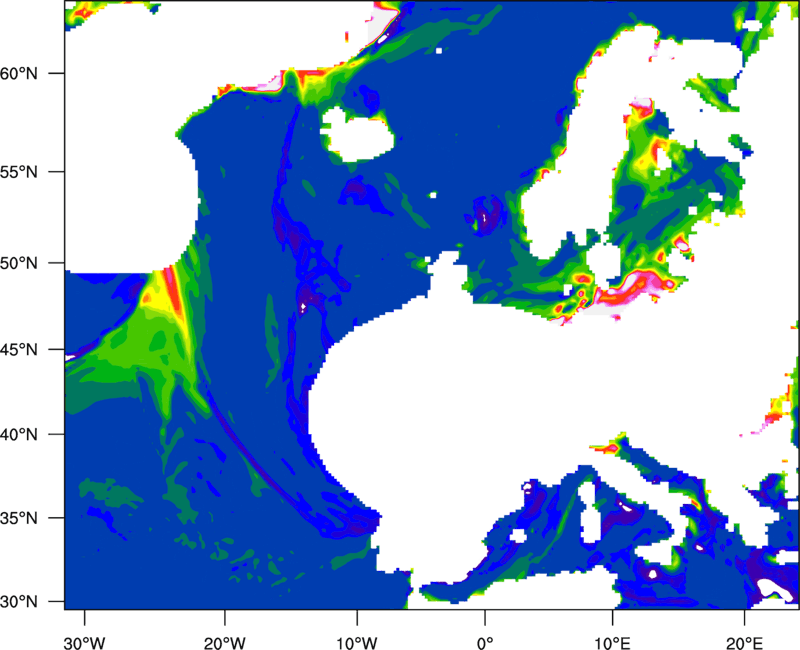Click the 60°N latitude label

point(19,73)
